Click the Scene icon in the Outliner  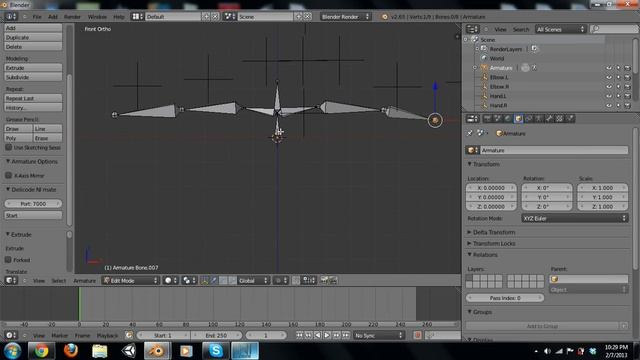click(x=474, y=40)
